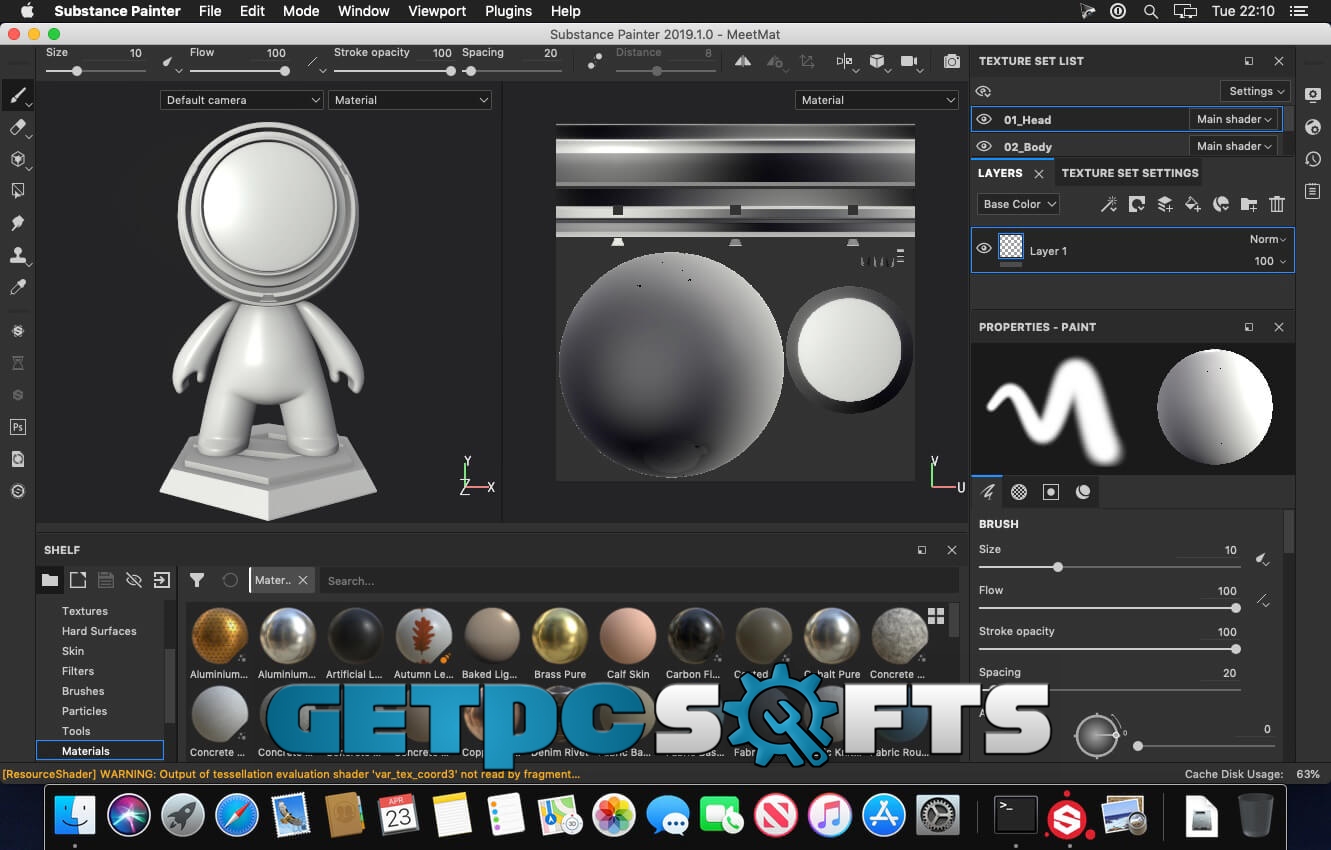The width and height of the screenshot is (1331, 850).
Task: Open Layer 1 Norm blending mode dropdown
Action: pyautogui.click(x=1268, y=239)
